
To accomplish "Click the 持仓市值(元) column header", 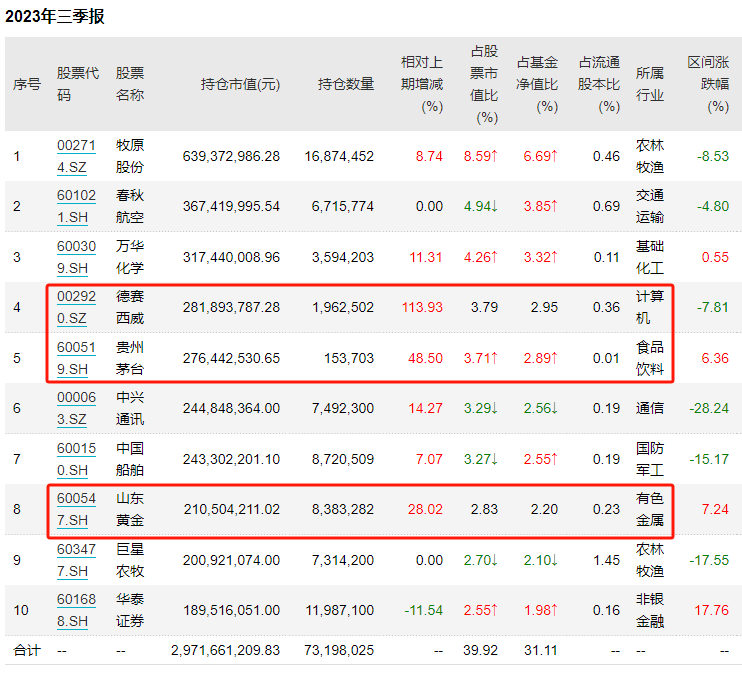I will [240, 84].
